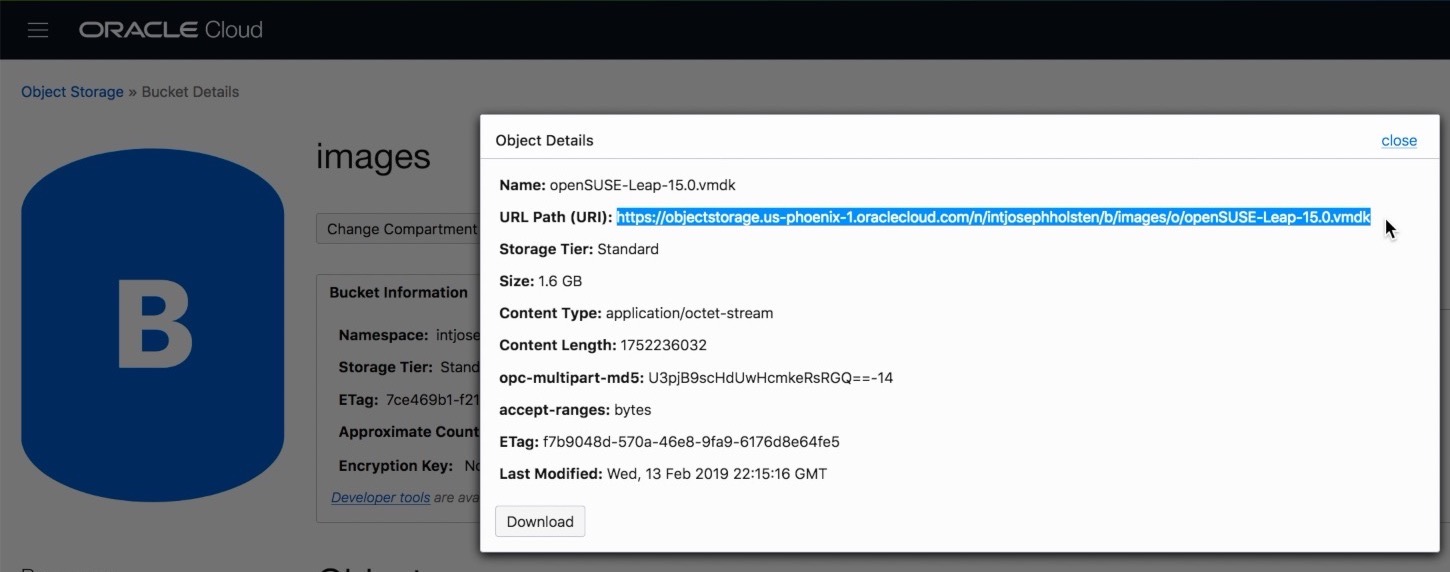This screenshot has width=1450, height=572.
Task: Click the bucket ETag 7ce469b1 value
Action: coord(433,400)
